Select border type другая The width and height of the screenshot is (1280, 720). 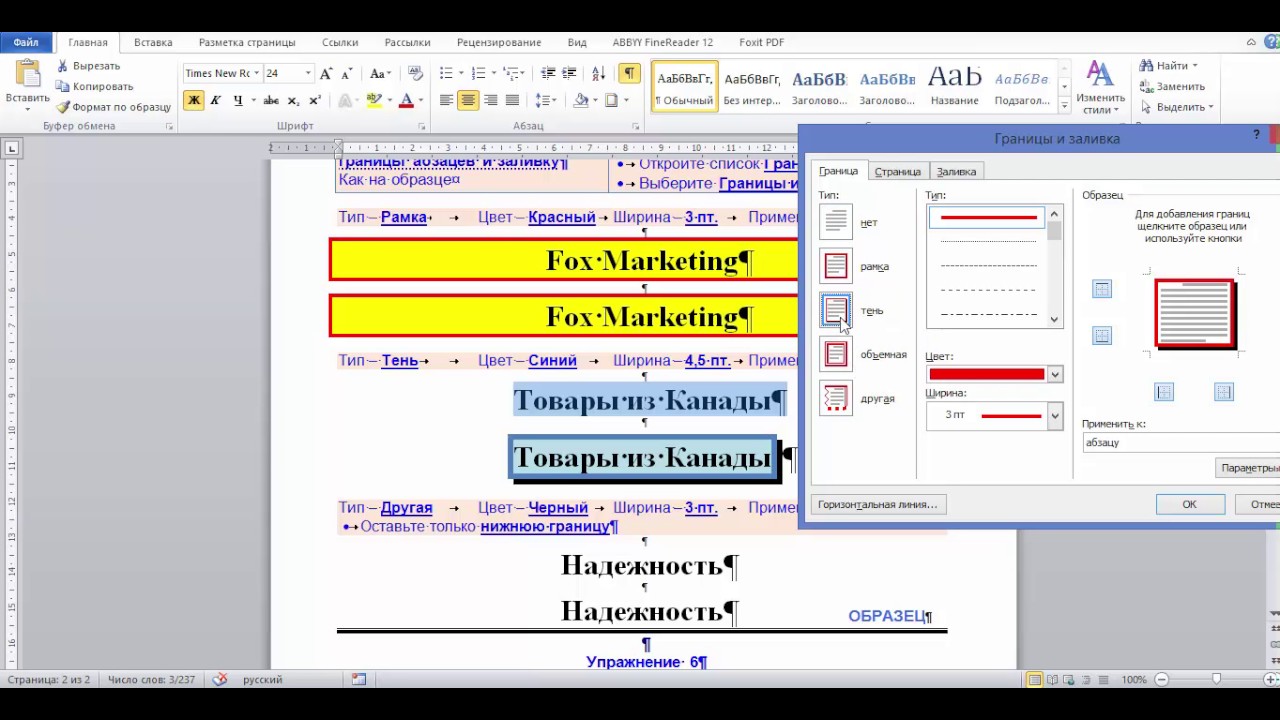point(836,398)
